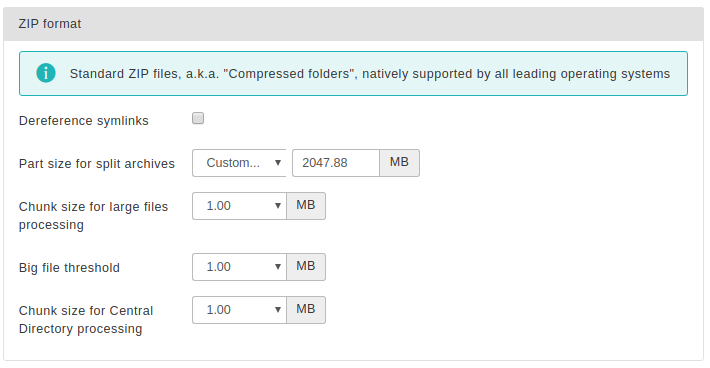Click the MB unit beside large files chunk size
The image size is (710, 368).
coord(306,206)
